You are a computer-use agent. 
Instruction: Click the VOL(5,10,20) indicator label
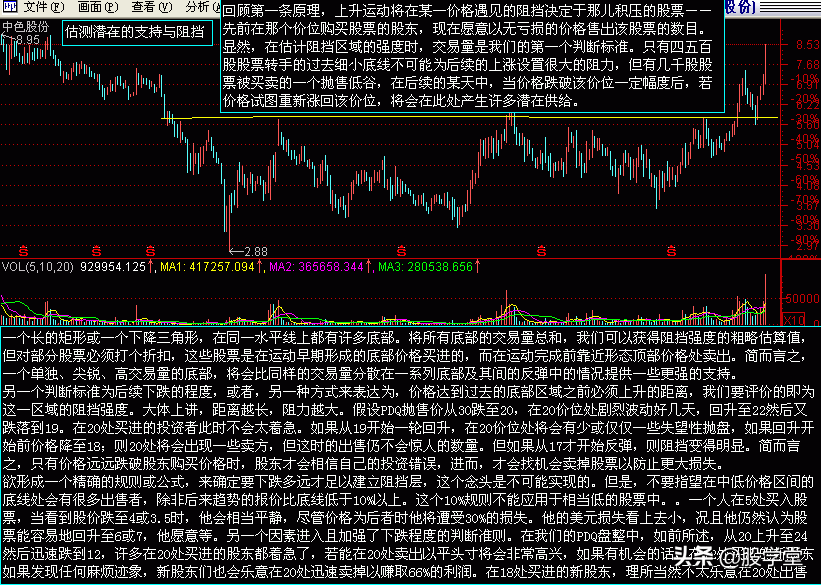[x=39, y=267]
